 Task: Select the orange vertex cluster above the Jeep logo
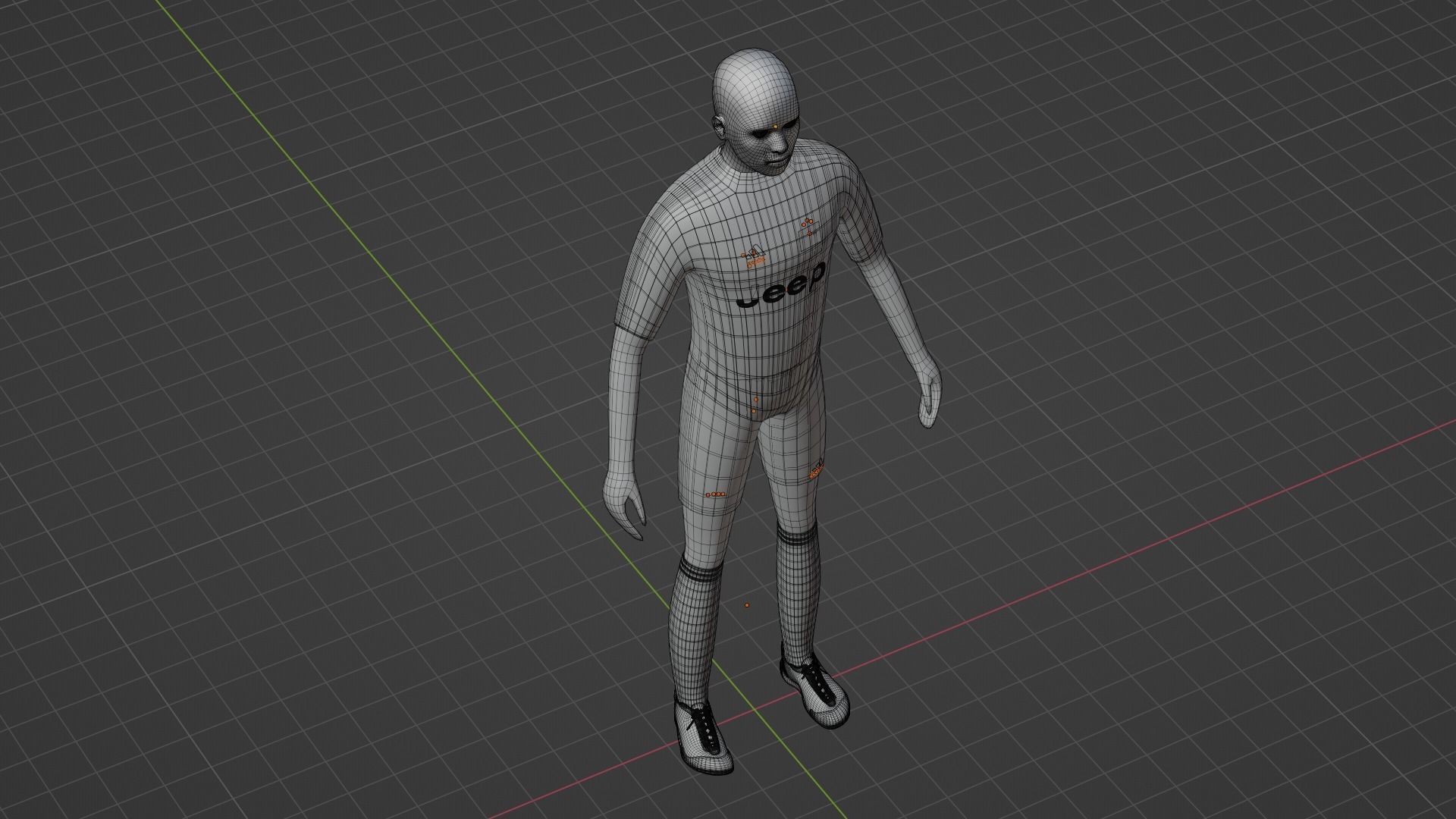point(753,257)
